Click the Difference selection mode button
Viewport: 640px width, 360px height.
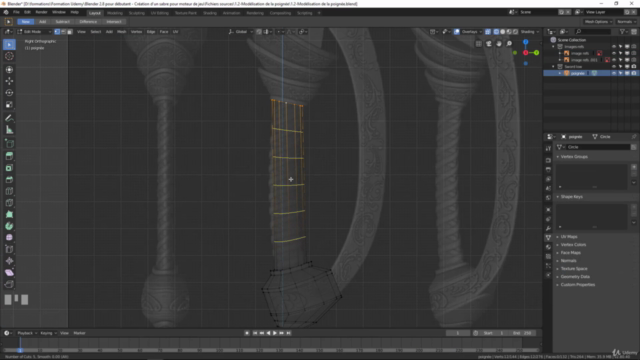(x=88, y=22)
